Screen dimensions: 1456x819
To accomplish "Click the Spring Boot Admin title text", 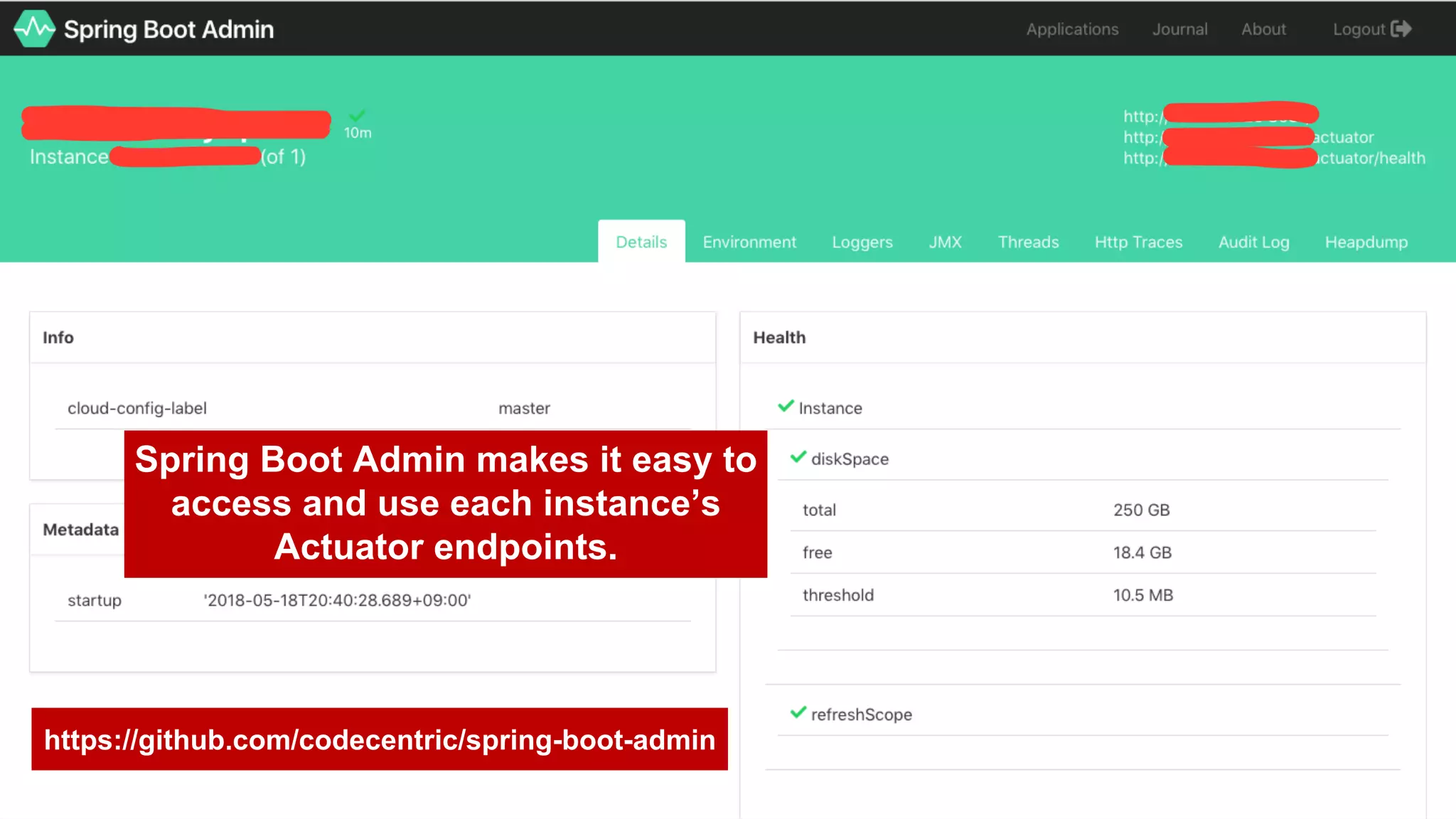I will (x=168, y=29).
